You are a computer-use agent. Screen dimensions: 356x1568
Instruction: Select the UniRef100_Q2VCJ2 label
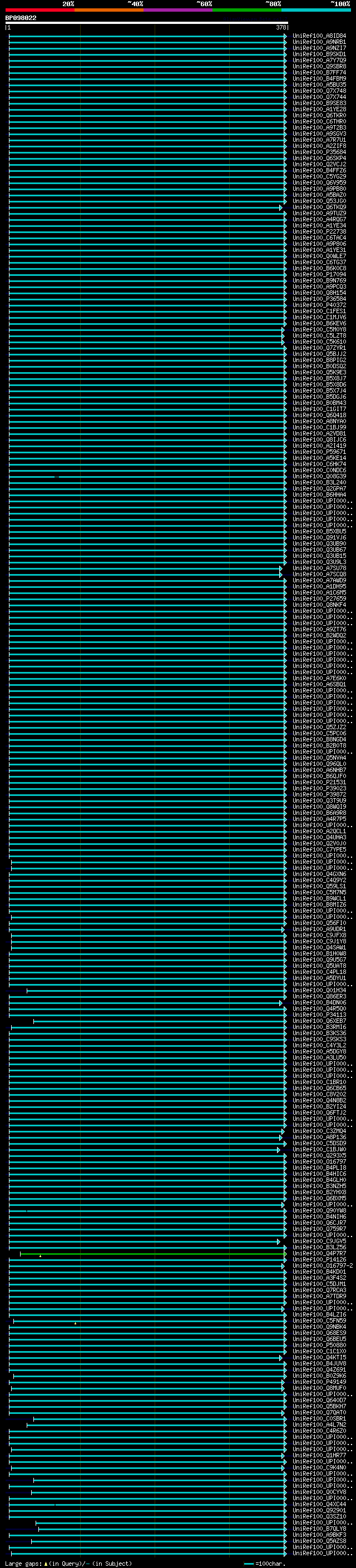(319, 164)
